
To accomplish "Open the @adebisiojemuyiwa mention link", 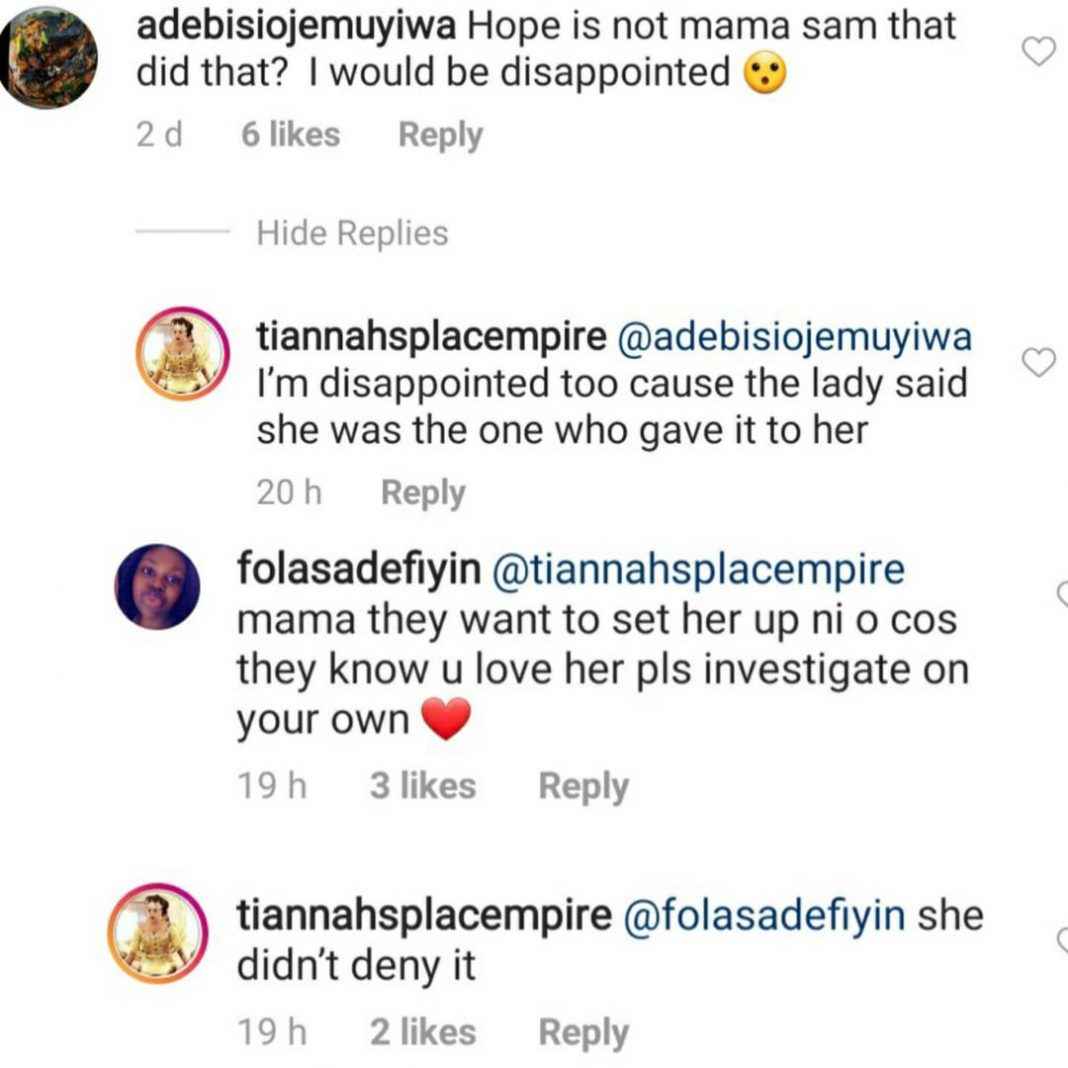I will 796,338.
